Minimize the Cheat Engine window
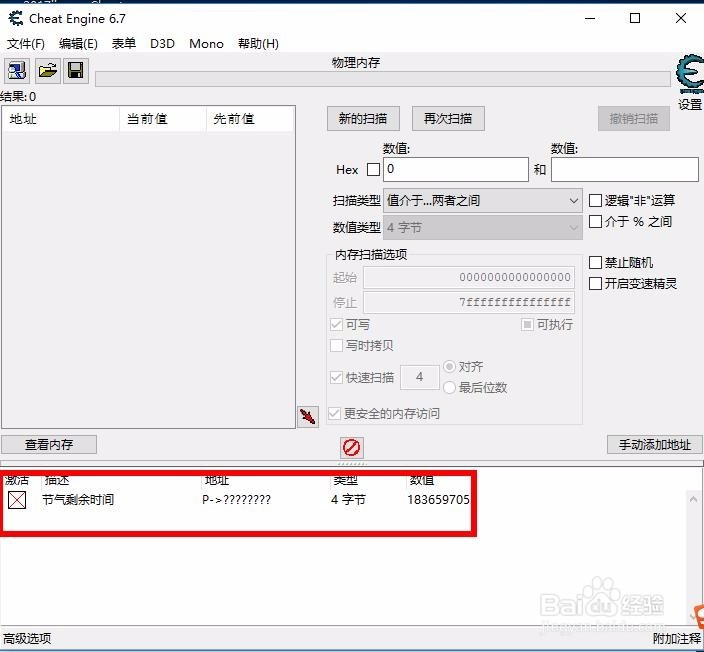704x652 pixels. pos(590,18)
